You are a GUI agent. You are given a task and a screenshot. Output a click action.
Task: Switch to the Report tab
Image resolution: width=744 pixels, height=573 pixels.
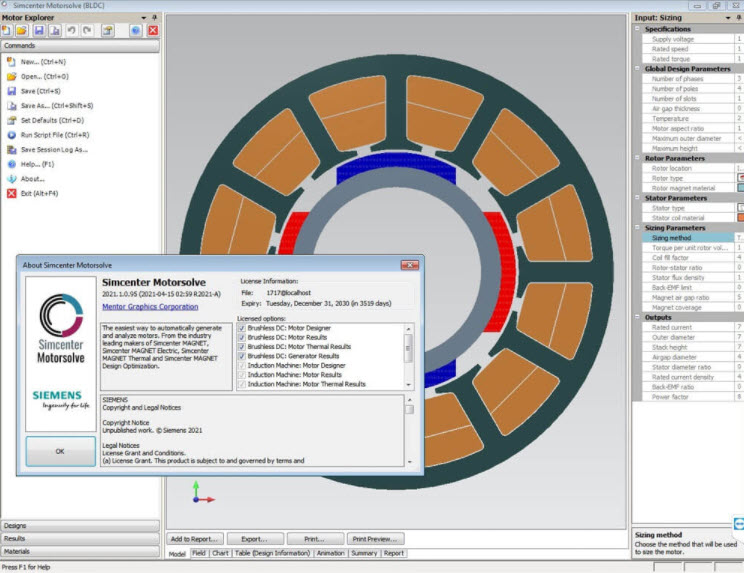[394, 553]
